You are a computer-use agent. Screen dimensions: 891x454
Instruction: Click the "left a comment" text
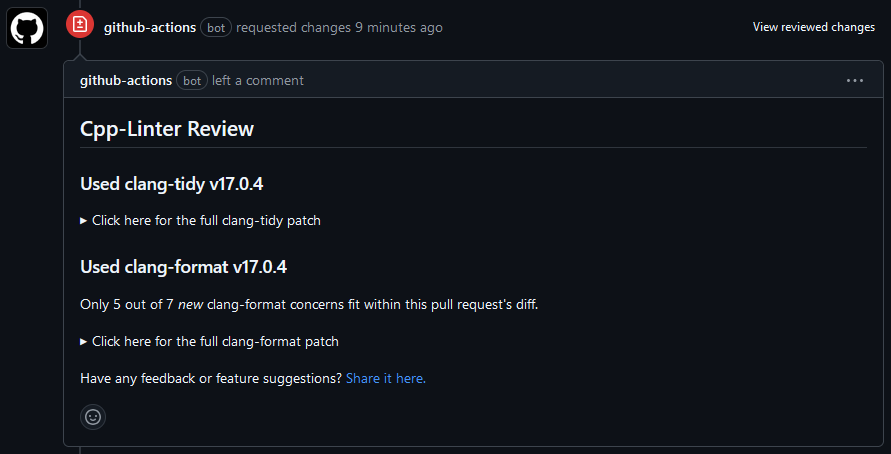pos(258,80)
